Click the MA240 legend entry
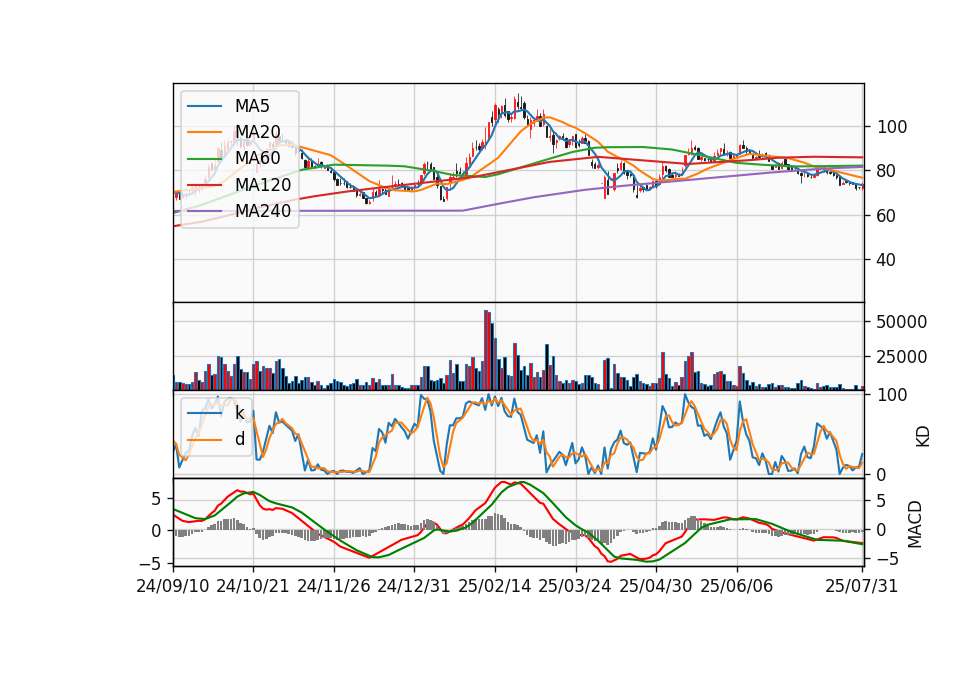 tap(239, 211)
